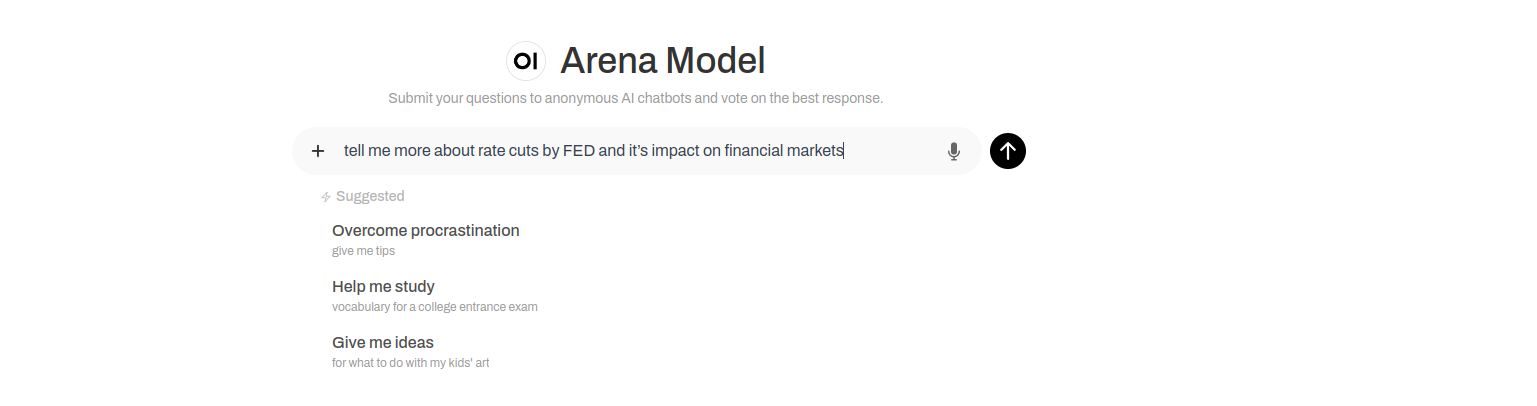Click "for what to do with my kids' art"
Image resolution: width=1537 pixels, height=406 pixels.
(x=410, y=363)
